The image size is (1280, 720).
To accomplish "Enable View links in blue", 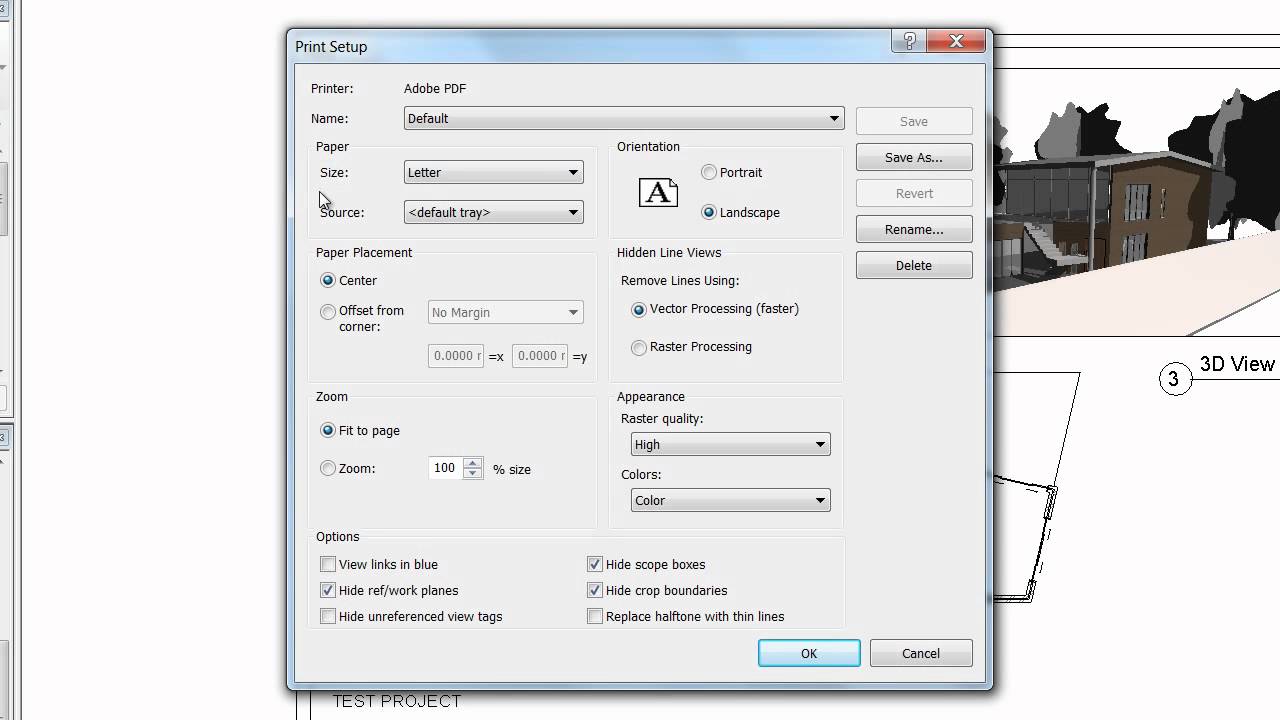I will (x=379, y=564).
